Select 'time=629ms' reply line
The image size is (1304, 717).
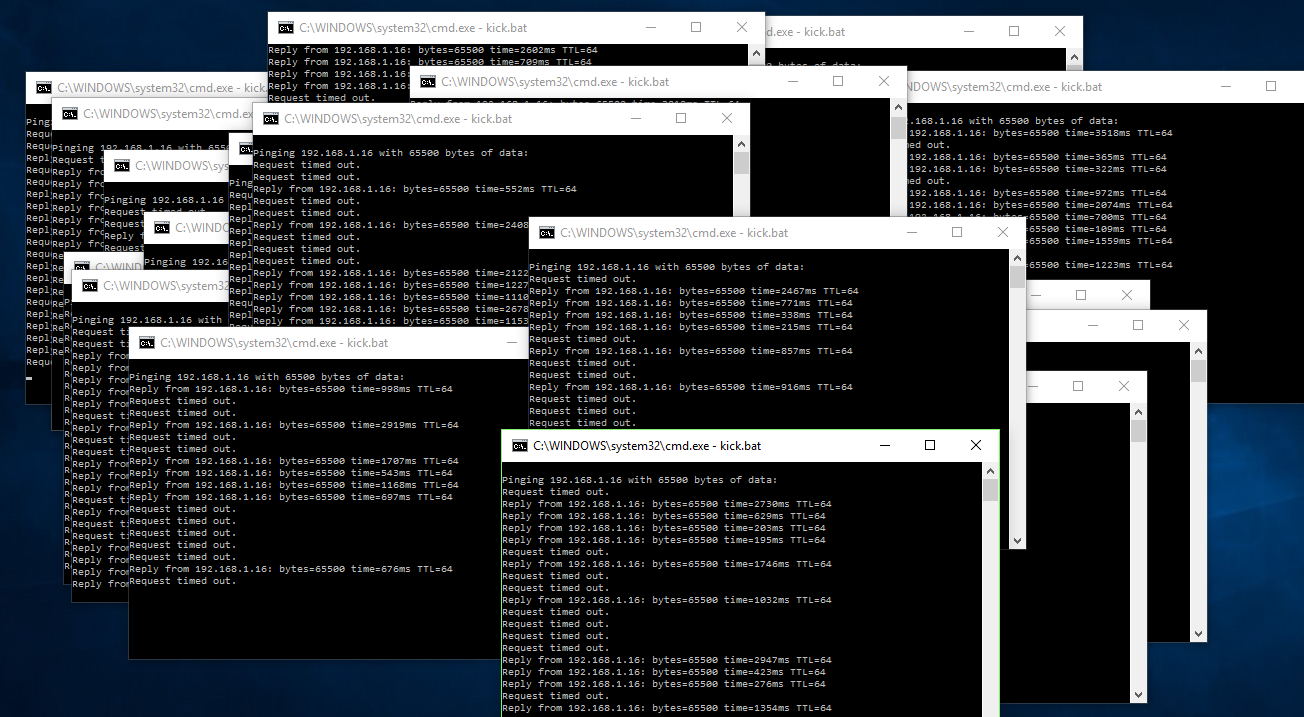pos(664,516)
